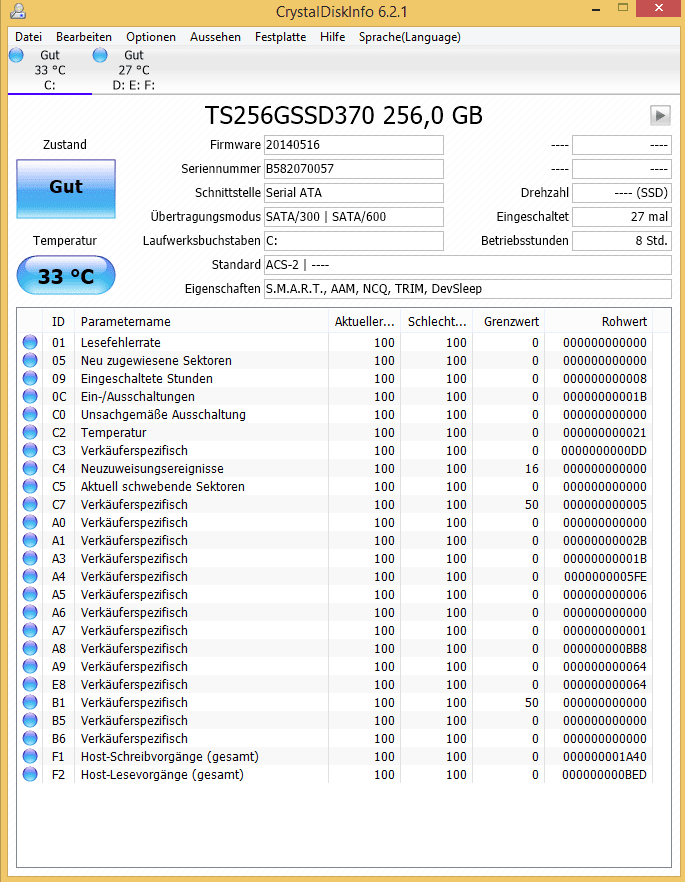685x882 pixels.
Task: Click the CrystalDiskInfo title bar app icon
Action: (18, 11)
